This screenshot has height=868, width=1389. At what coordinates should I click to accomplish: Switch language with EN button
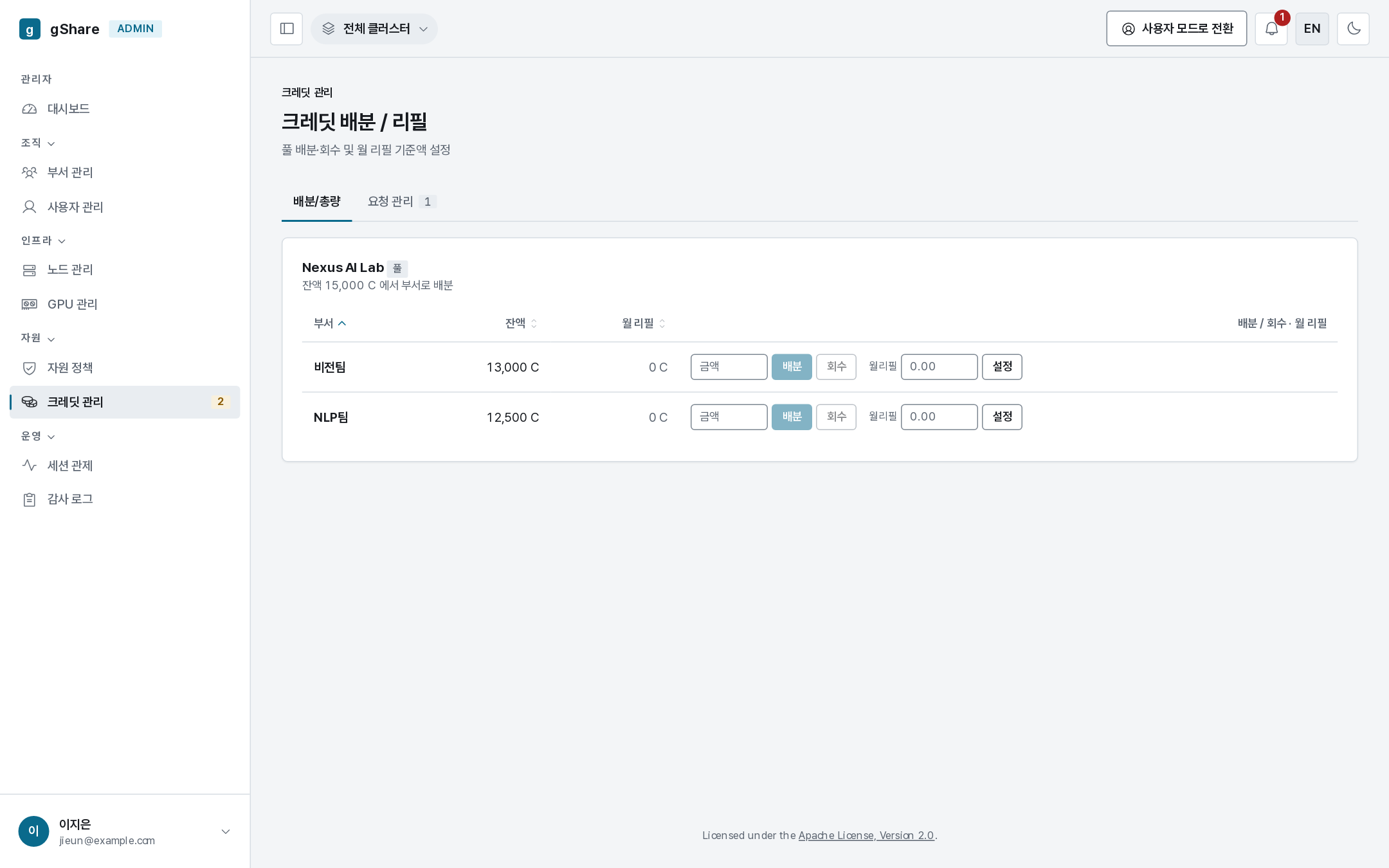1312,29
